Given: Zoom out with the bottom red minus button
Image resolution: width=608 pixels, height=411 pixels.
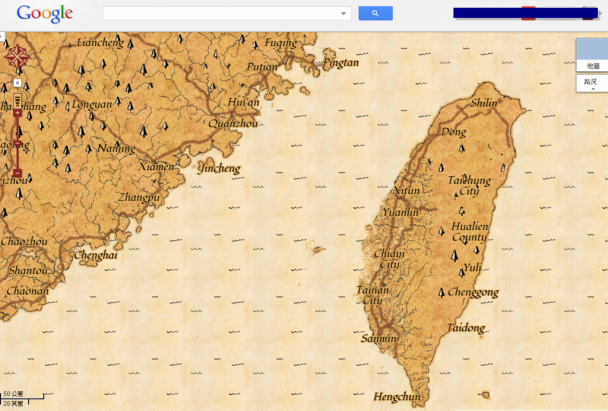Looking at the screenshot, I should pyautogui.click(x=17, y=173).
